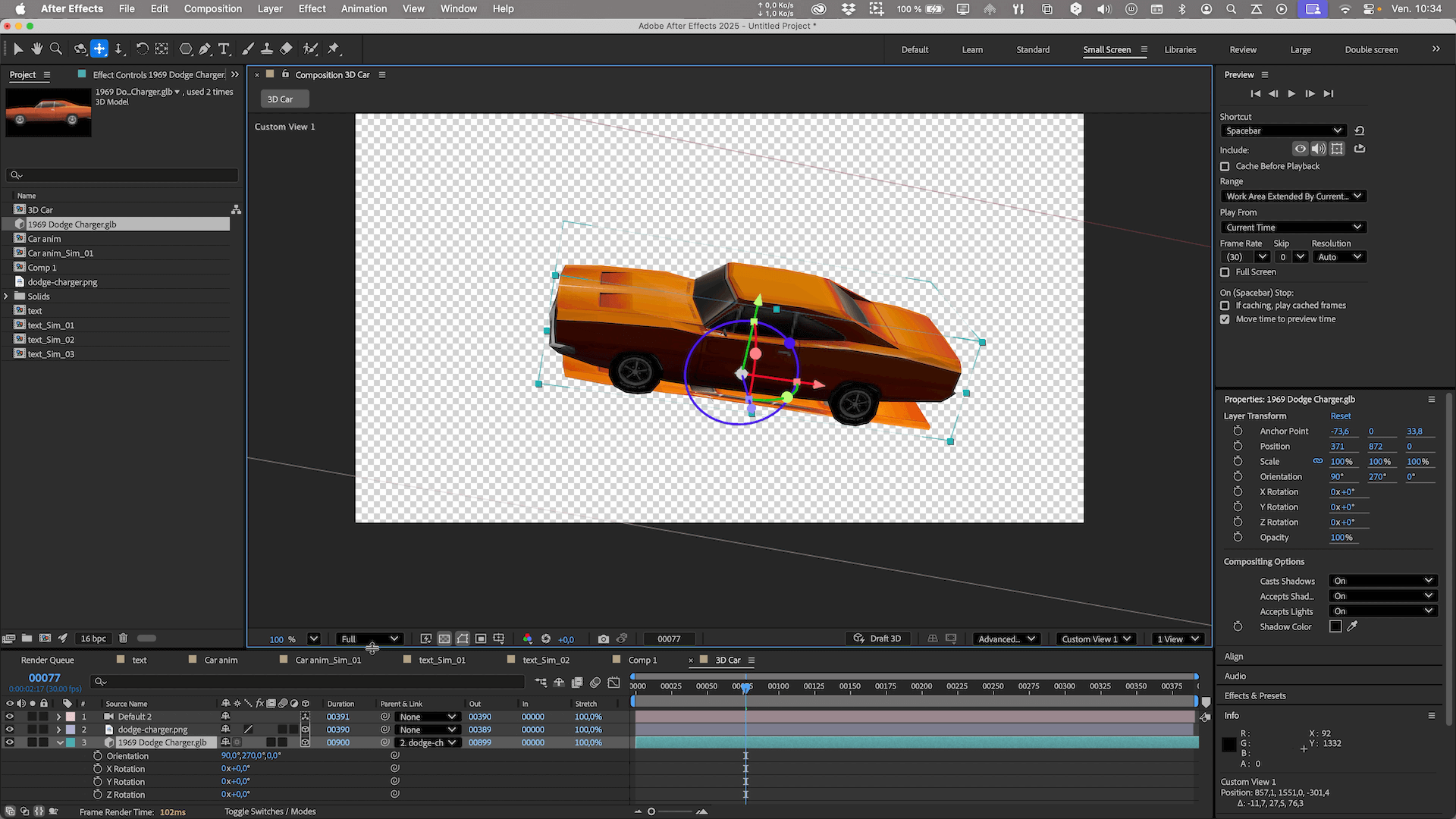Click Reset in Layer Transform
1456x819 pixels.
1340,416
